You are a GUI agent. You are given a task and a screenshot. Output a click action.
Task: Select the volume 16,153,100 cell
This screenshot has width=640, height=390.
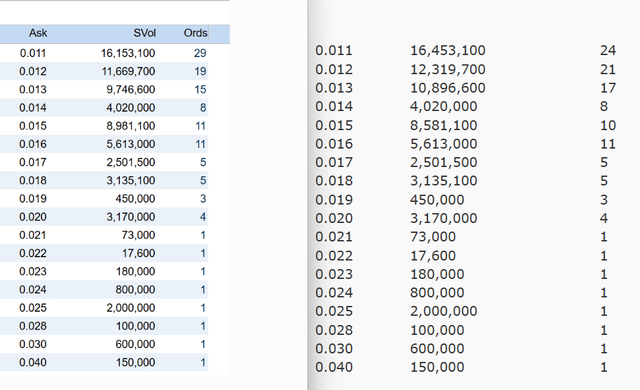coord(128,53)
